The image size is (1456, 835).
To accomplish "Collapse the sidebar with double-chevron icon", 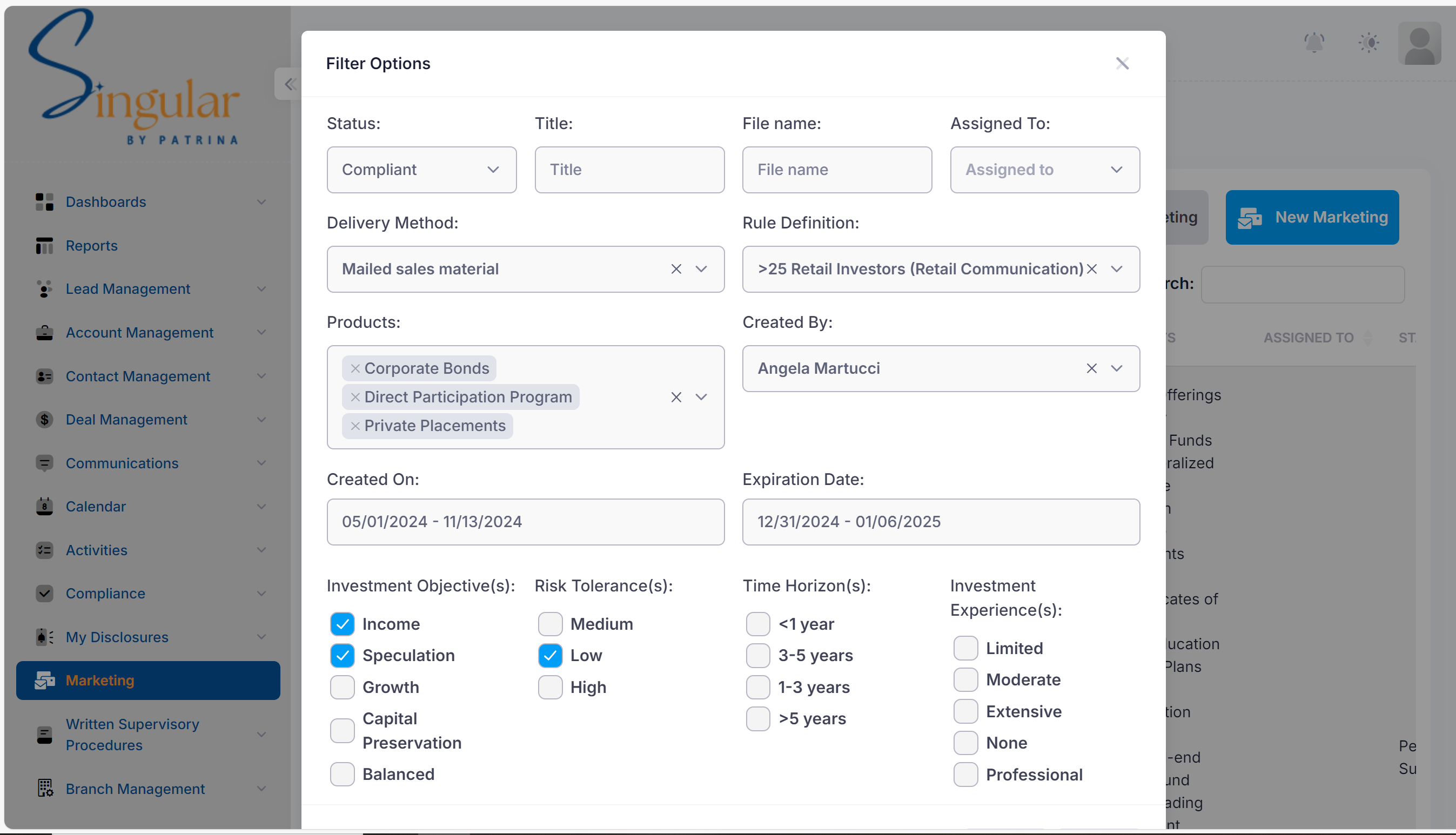I will pyautogui.click(x=290, y=84).
